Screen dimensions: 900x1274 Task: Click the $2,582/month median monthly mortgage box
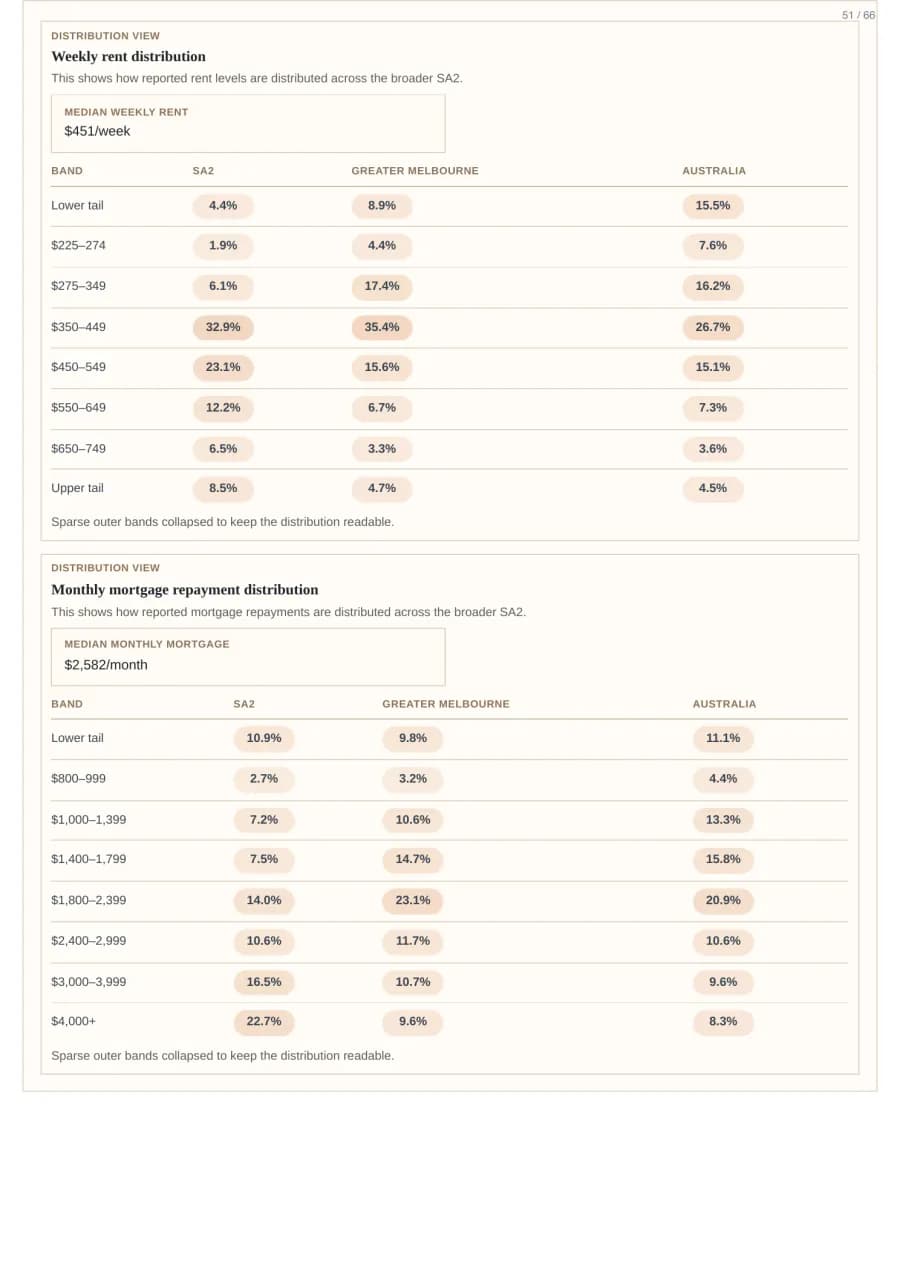248,656
